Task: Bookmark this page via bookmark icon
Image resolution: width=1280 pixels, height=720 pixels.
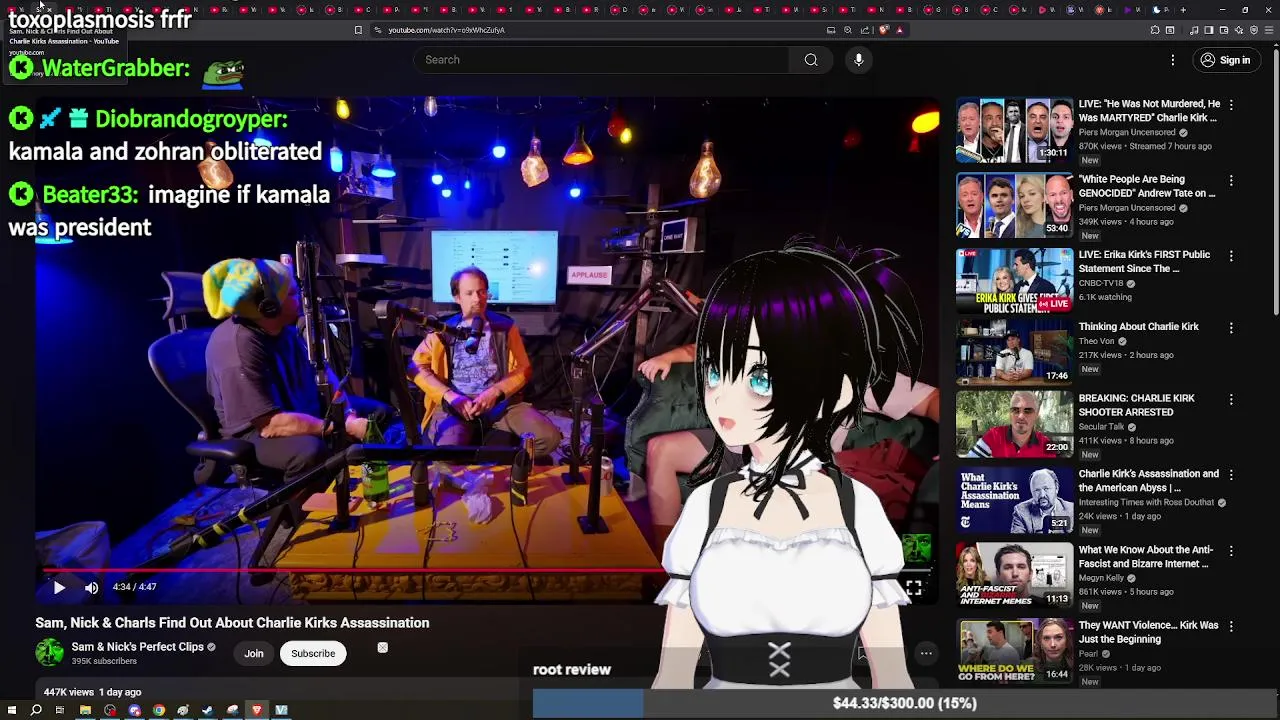Action: (x=358, y=30)
